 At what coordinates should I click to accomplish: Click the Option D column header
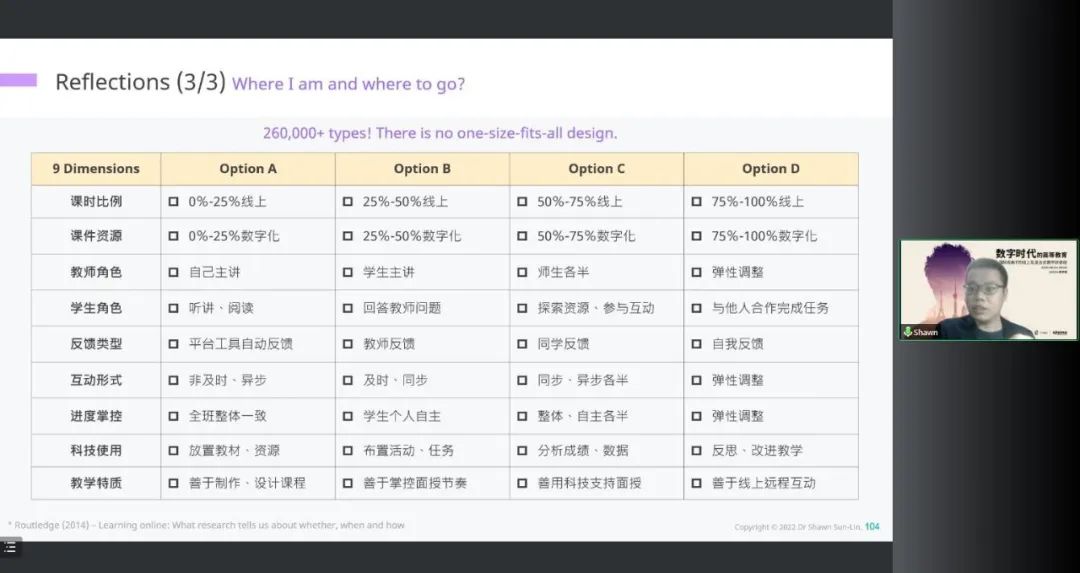[770, 169]
